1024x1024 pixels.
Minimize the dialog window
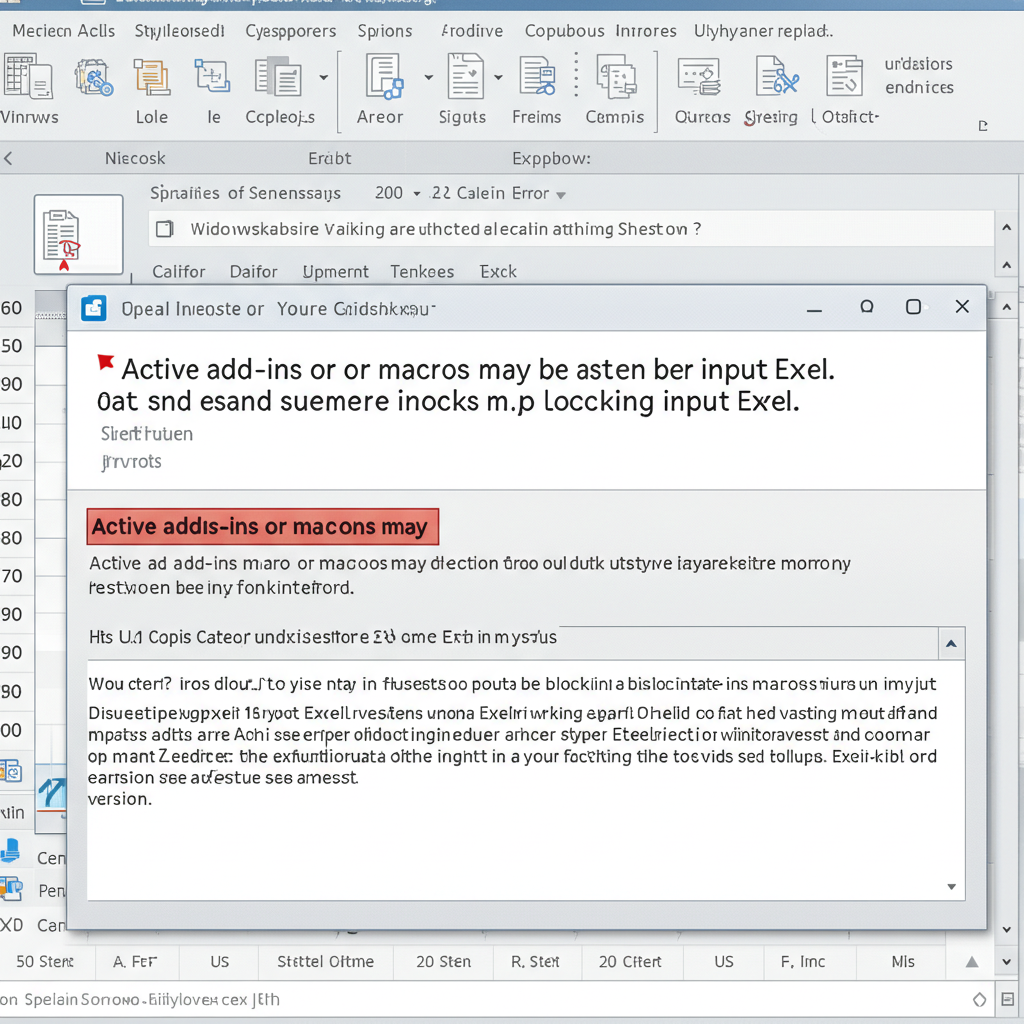click(x=814, y=310)
